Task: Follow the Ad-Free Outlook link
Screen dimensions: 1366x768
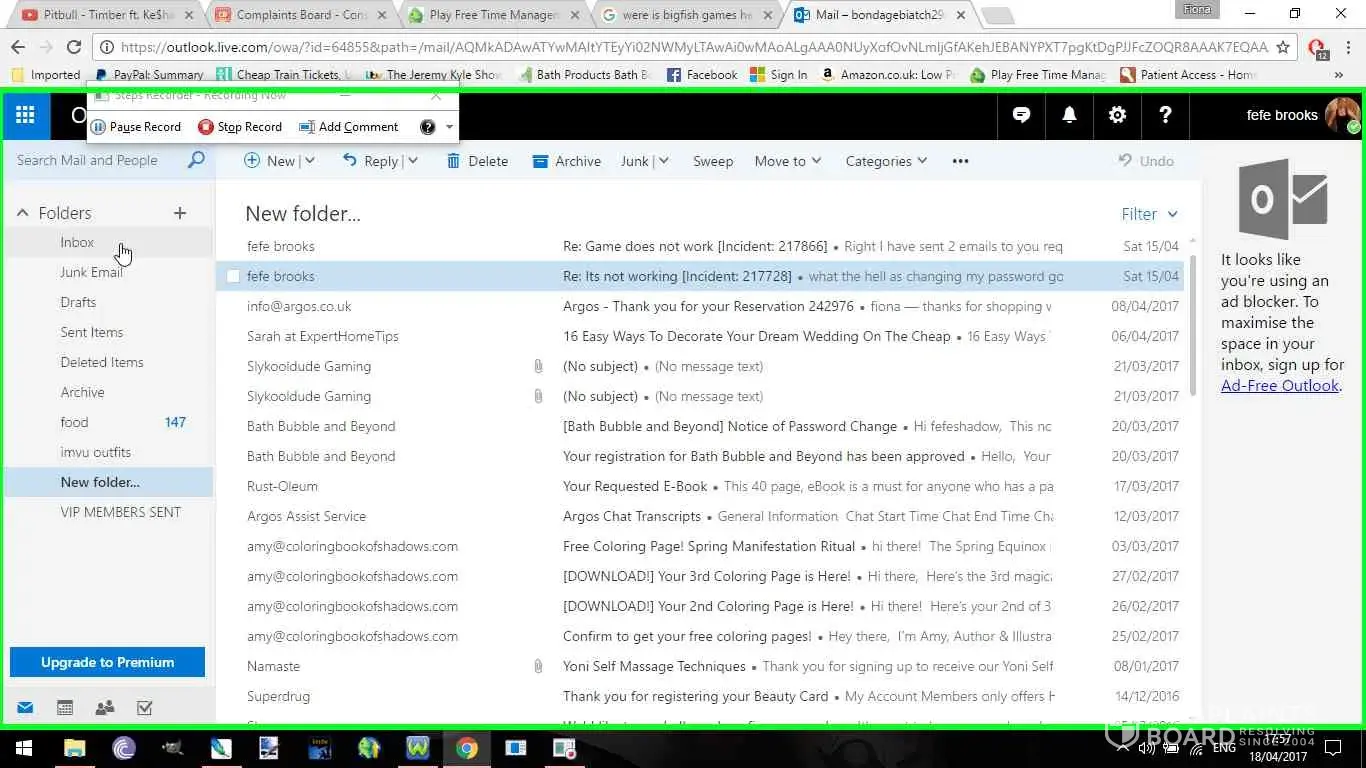Action: point(1279,386)
